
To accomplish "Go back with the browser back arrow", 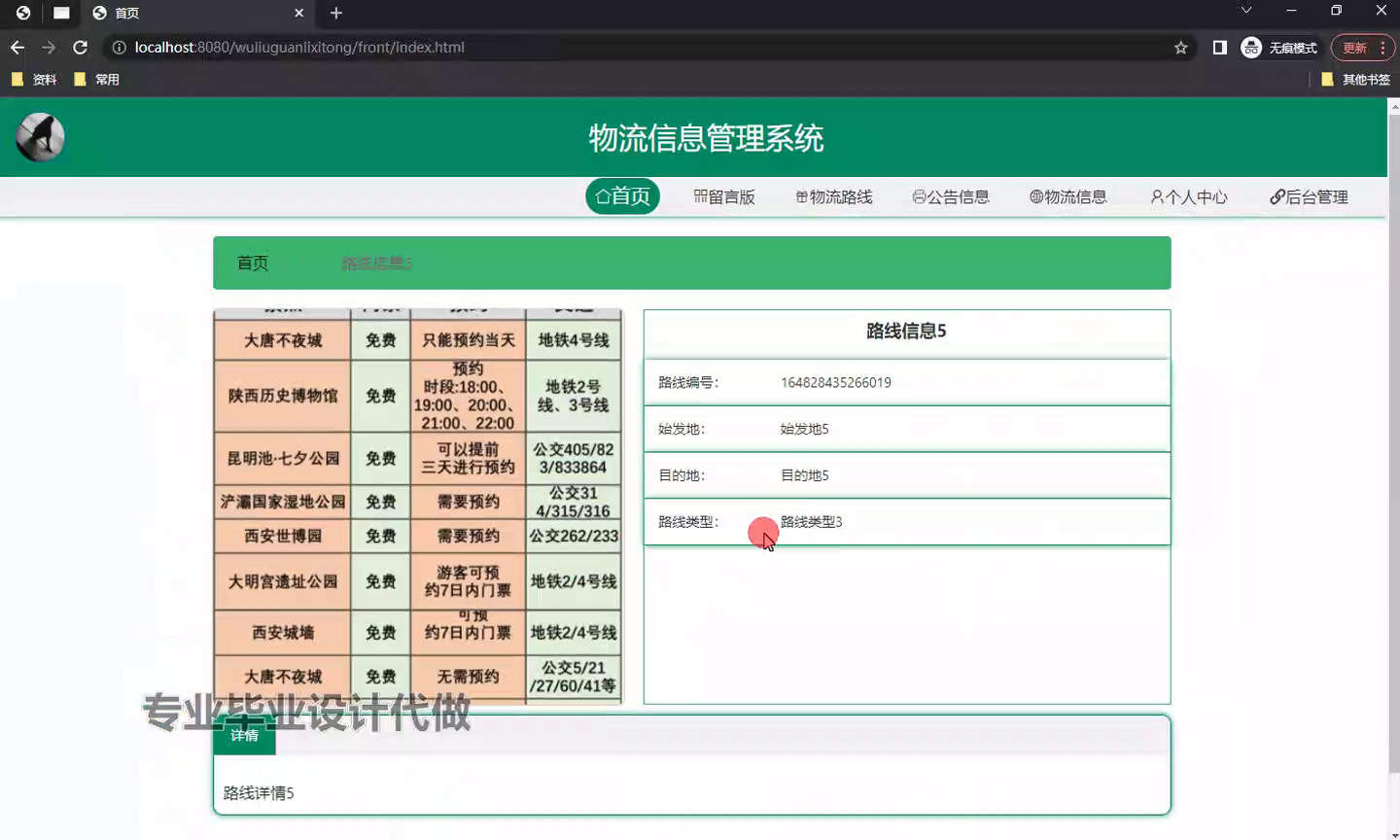I will point(17,48).
